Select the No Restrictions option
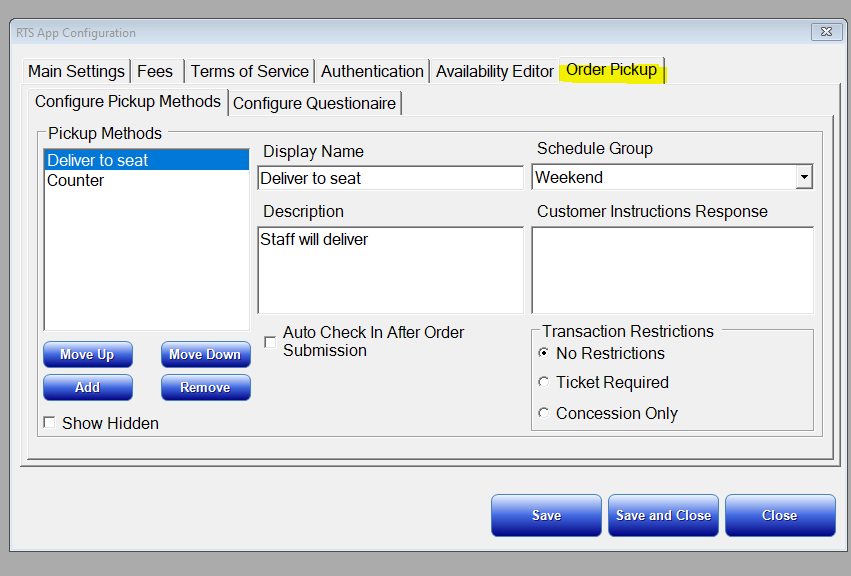The width and height of the screenshot is (851, 576). click(543, 353)
